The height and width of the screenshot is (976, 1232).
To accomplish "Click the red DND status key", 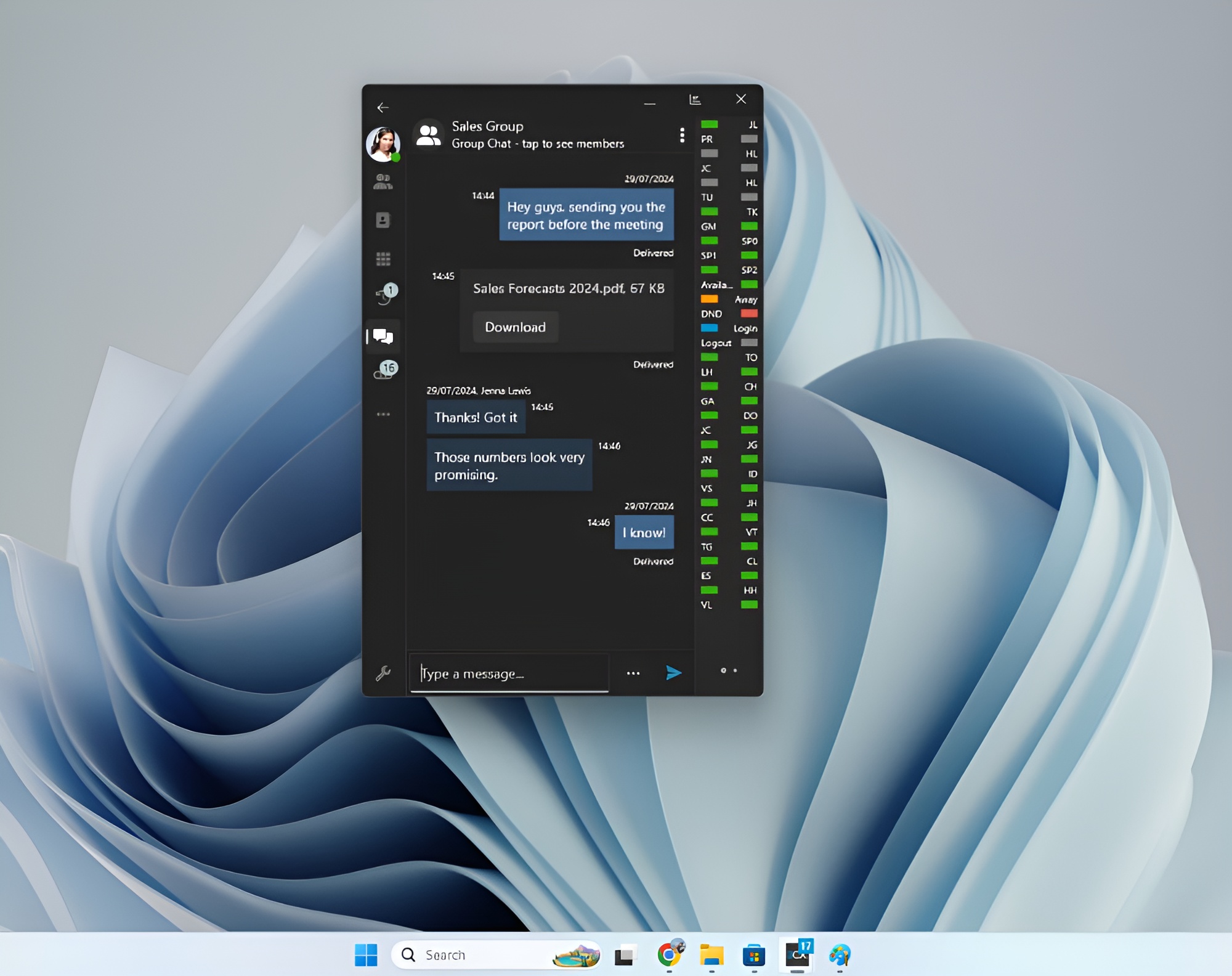I will [x=748, y=314].
